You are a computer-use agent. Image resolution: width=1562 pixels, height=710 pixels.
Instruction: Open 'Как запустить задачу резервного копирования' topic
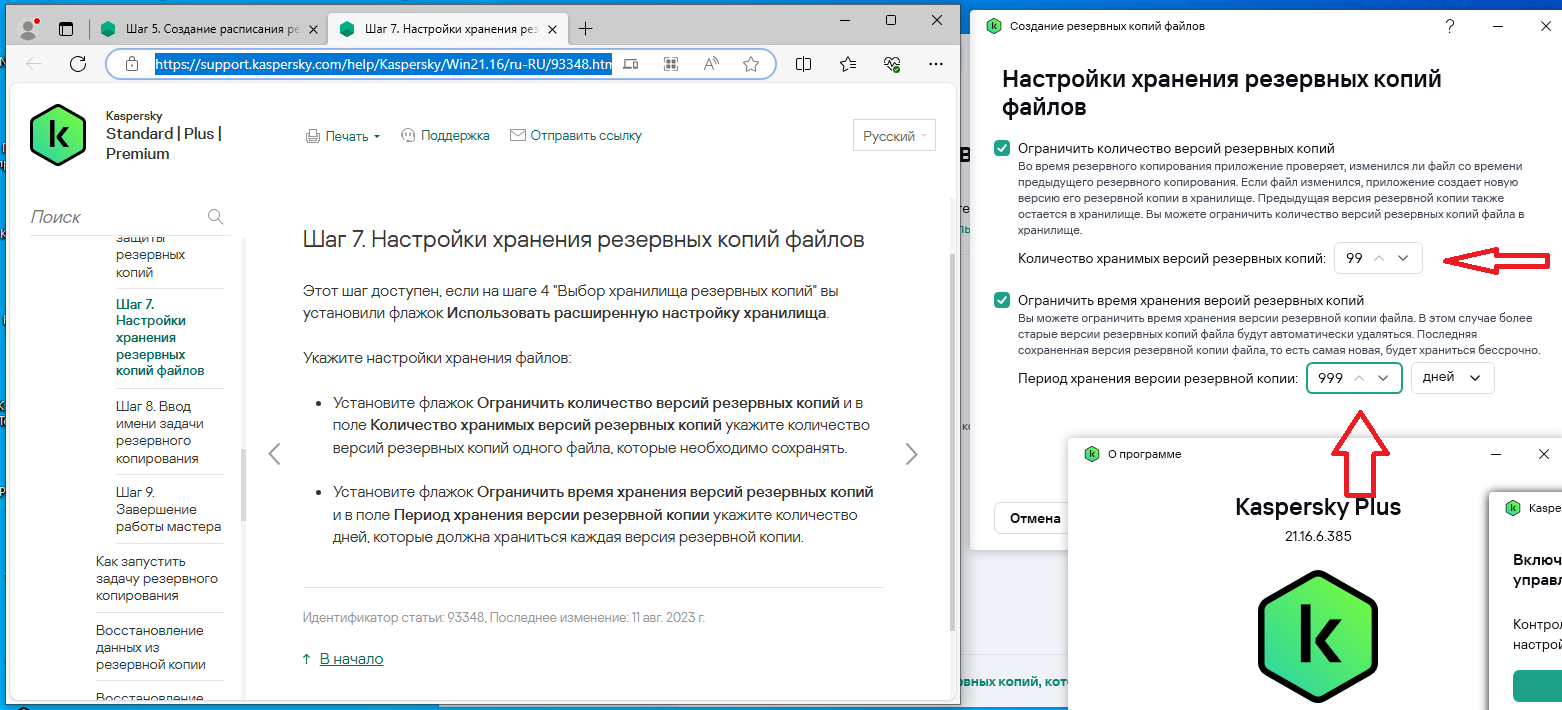(x=157, y=578)
